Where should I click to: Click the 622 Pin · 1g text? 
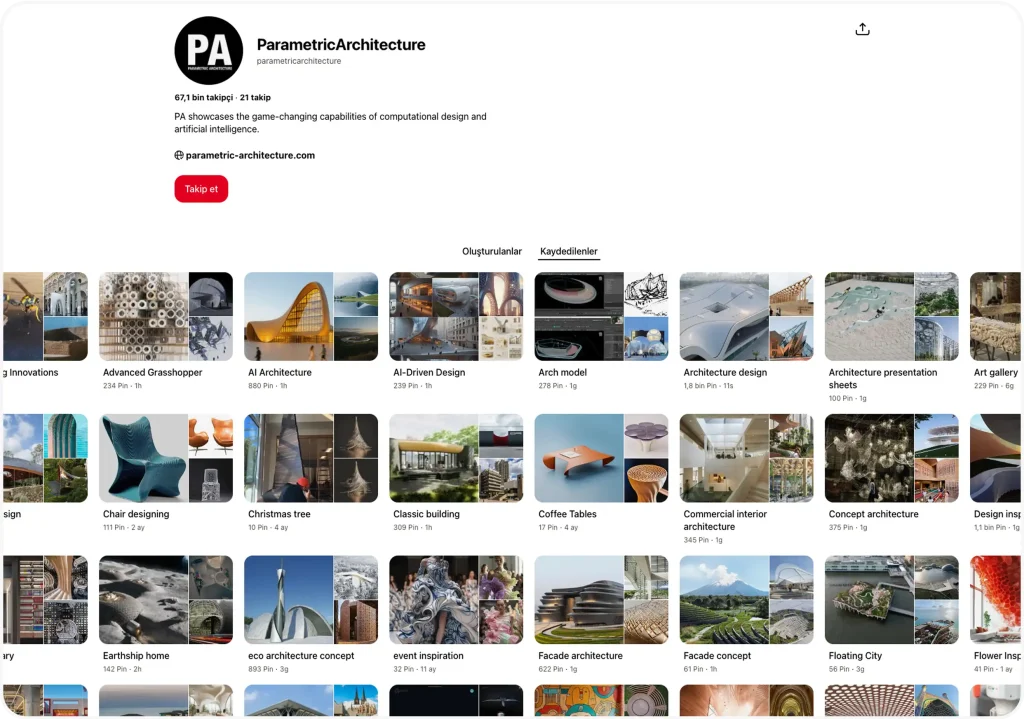558,669
